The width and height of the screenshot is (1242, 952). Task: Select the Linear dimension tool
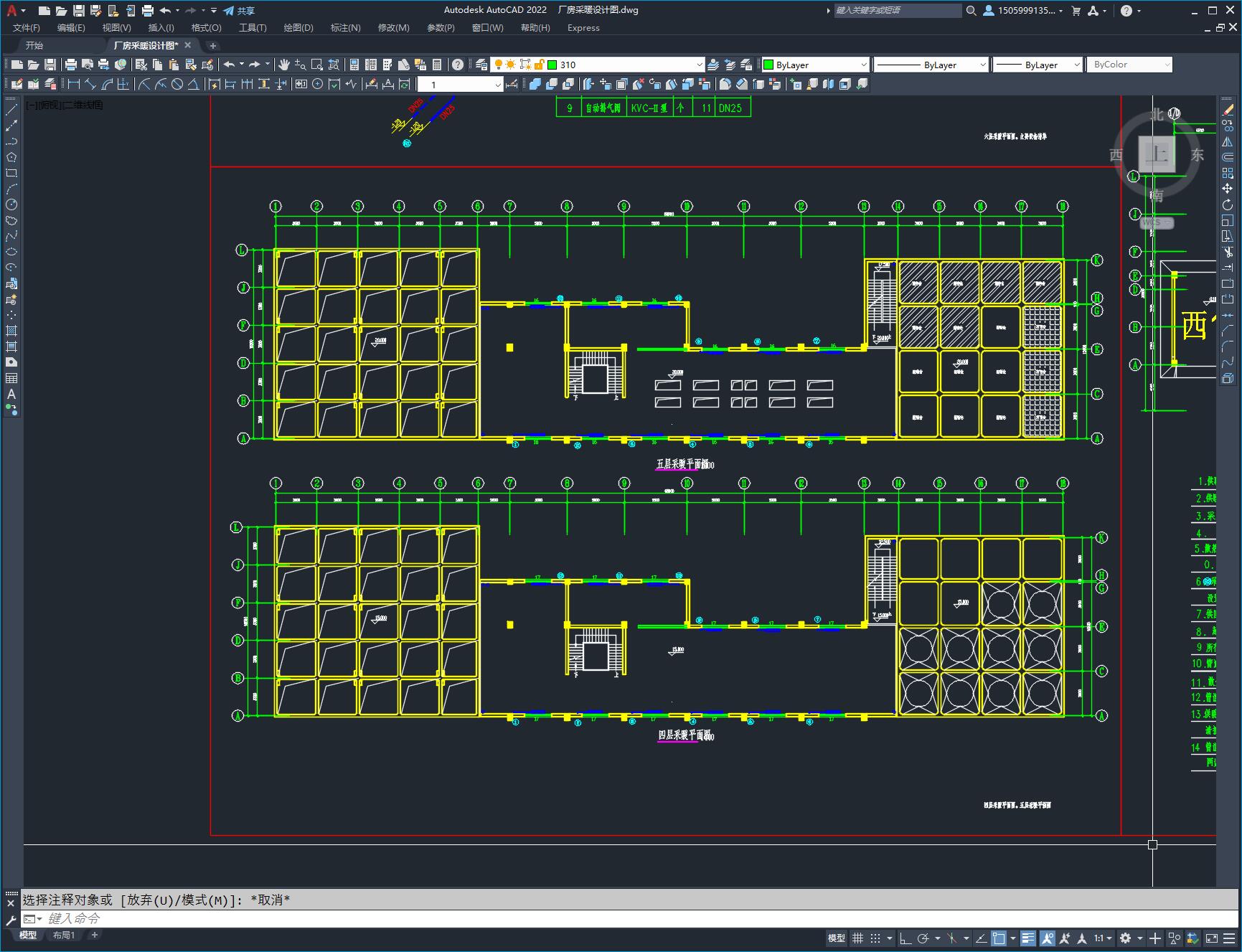[x=73, y=85]
